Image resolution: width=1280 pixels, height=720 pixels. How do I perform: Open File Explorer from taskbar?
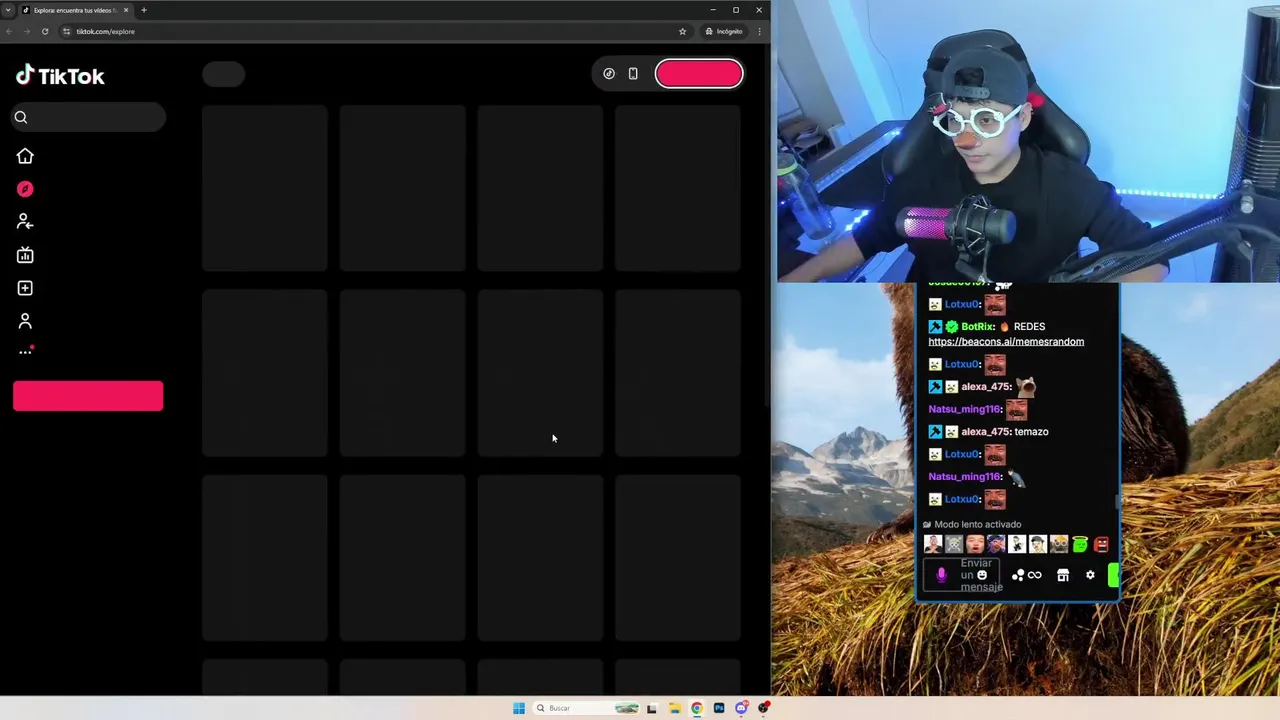[675, 708]
